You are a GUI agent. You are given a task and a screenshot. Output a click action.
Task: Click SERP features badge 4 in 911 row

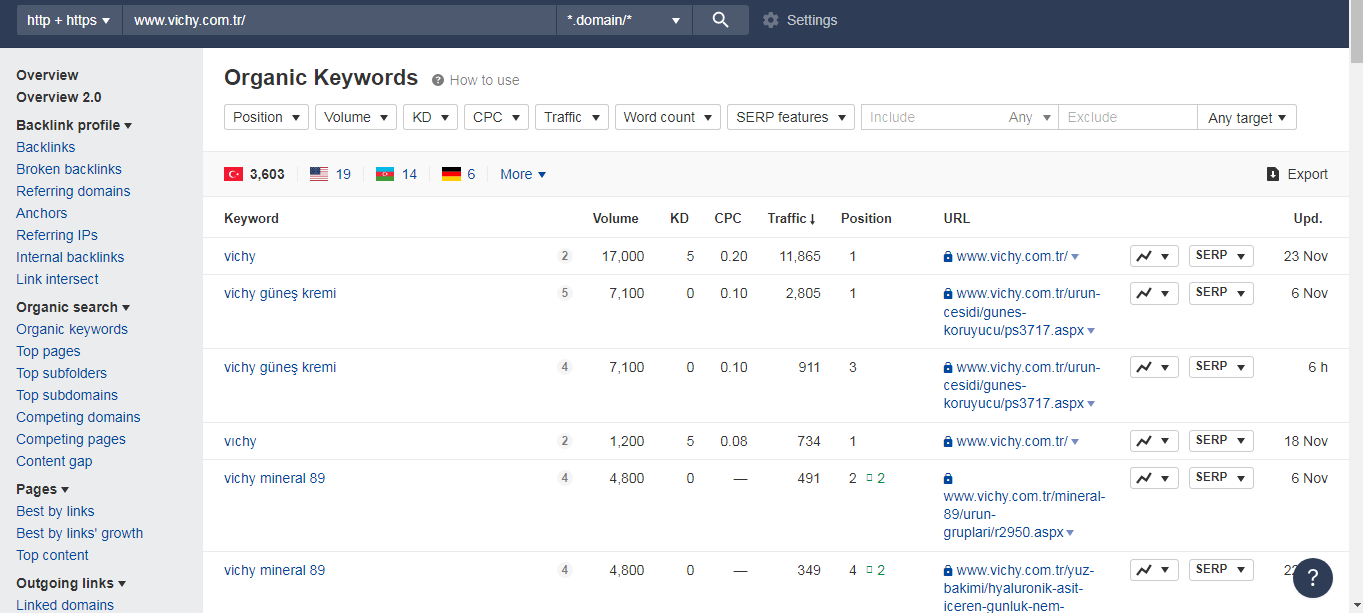564,367
